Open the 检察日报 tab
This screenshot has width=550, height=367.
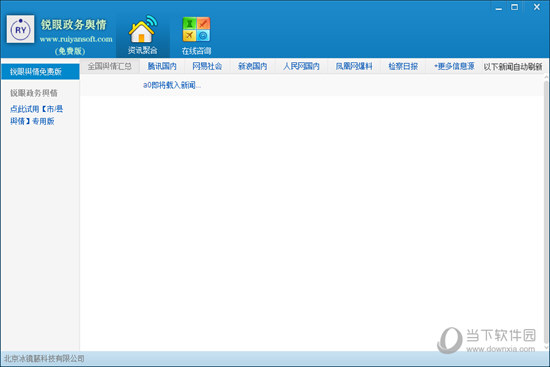tap(403, 66)
